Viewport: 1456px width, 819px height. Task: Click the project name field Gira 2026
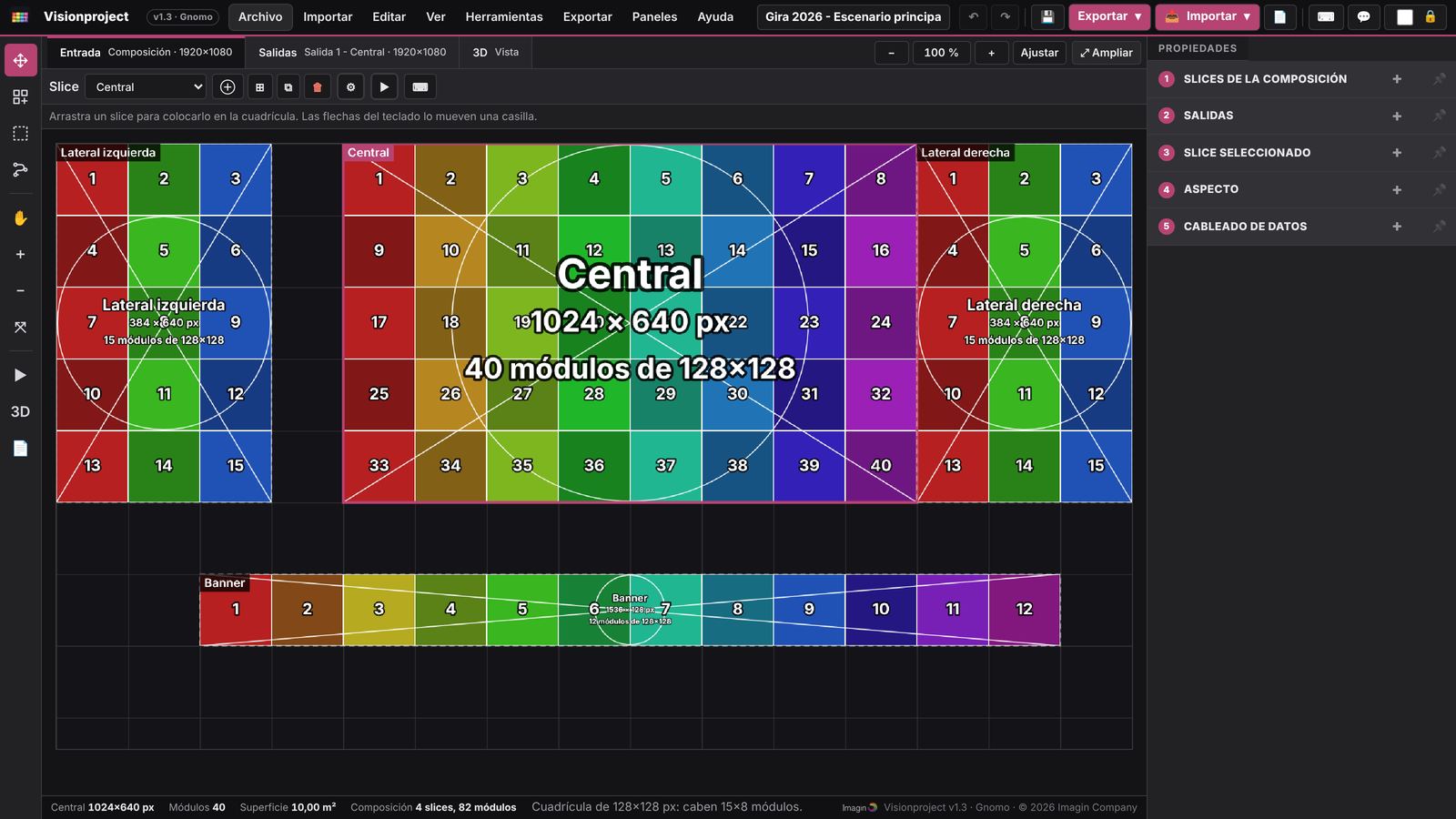coord(854,16)
